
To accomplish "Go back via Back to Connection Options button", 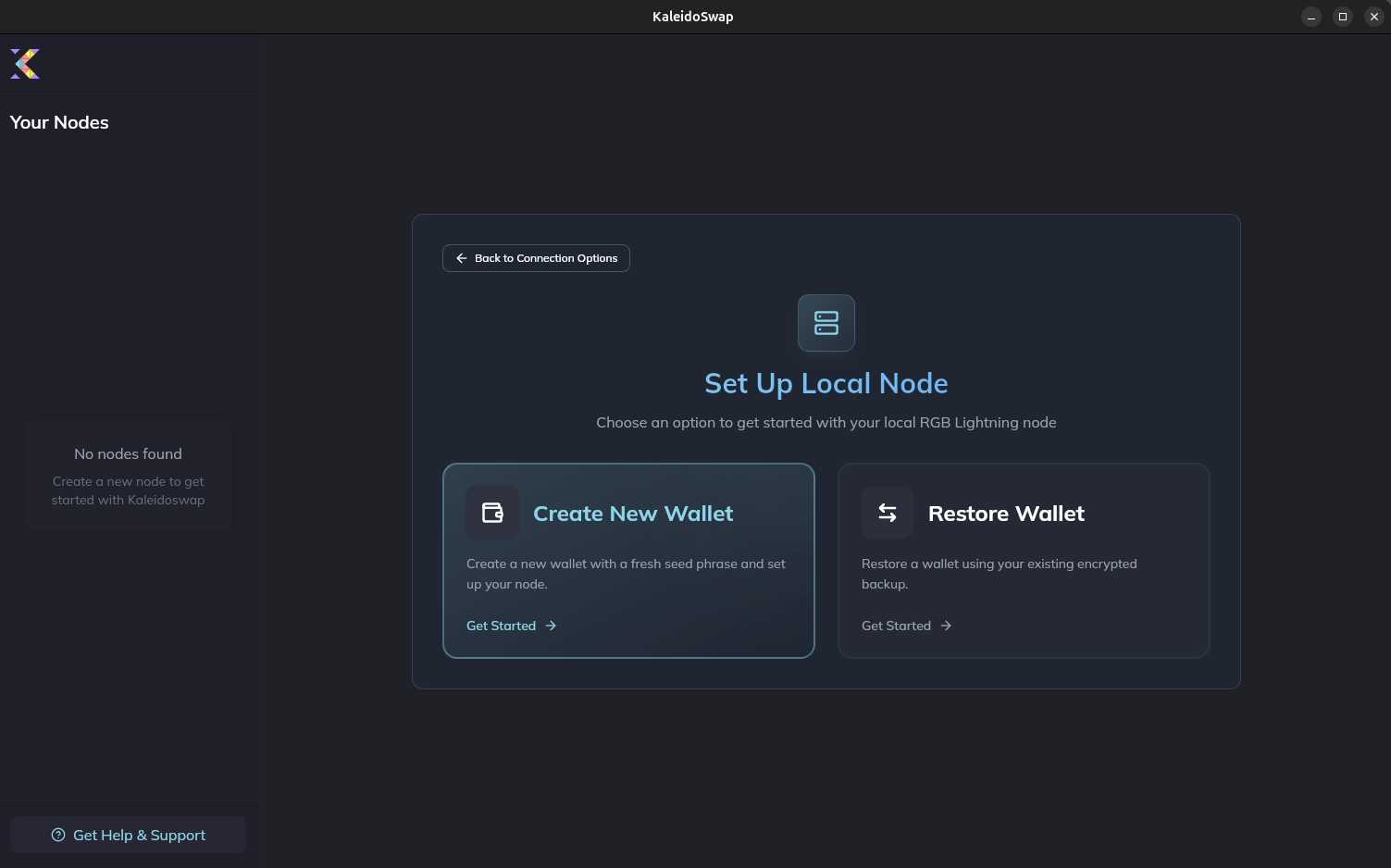I will point(536,258).
